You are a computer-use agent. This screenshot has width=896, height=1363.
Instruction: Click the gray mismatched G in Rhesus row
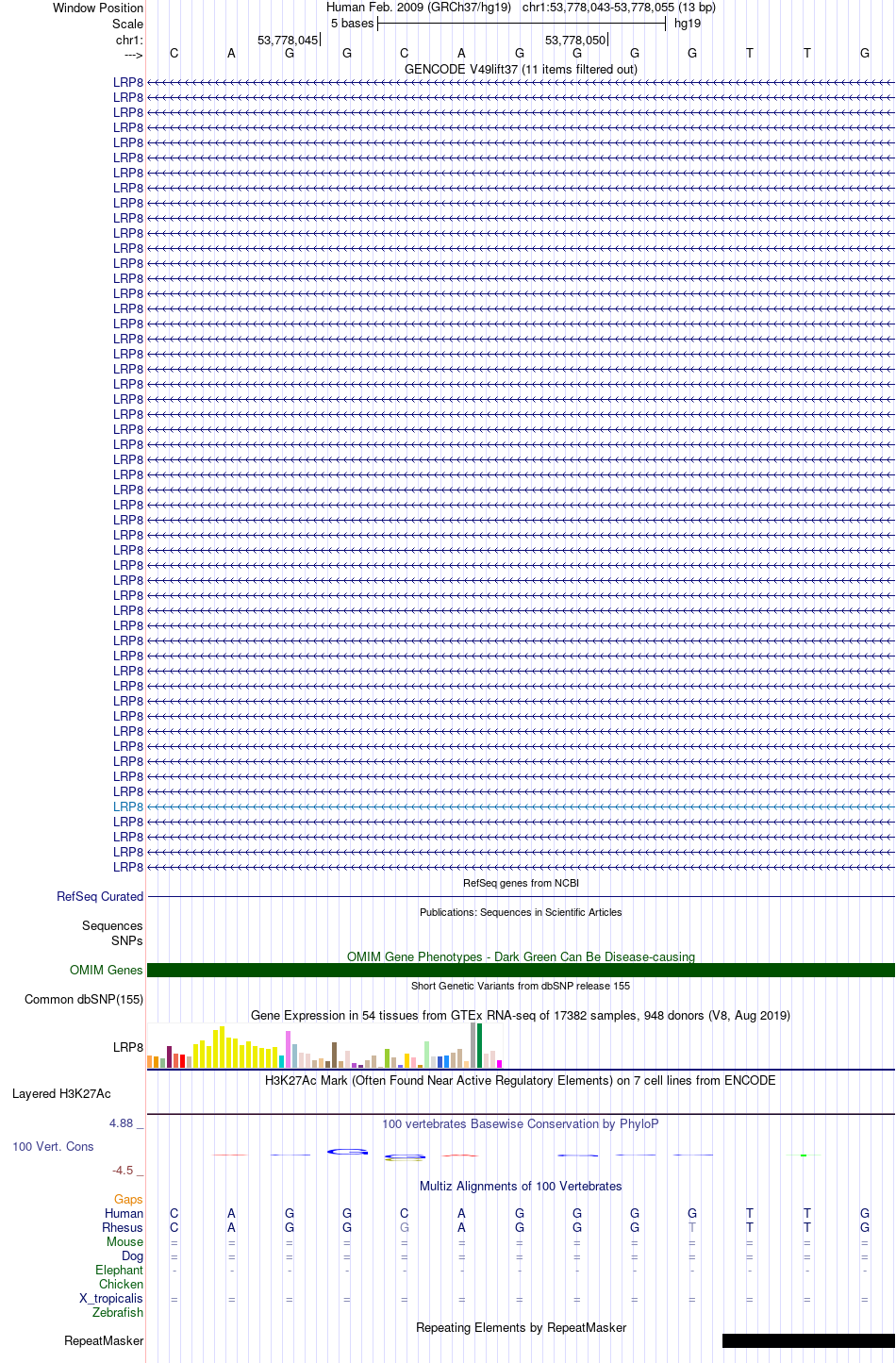point(405,1227)
